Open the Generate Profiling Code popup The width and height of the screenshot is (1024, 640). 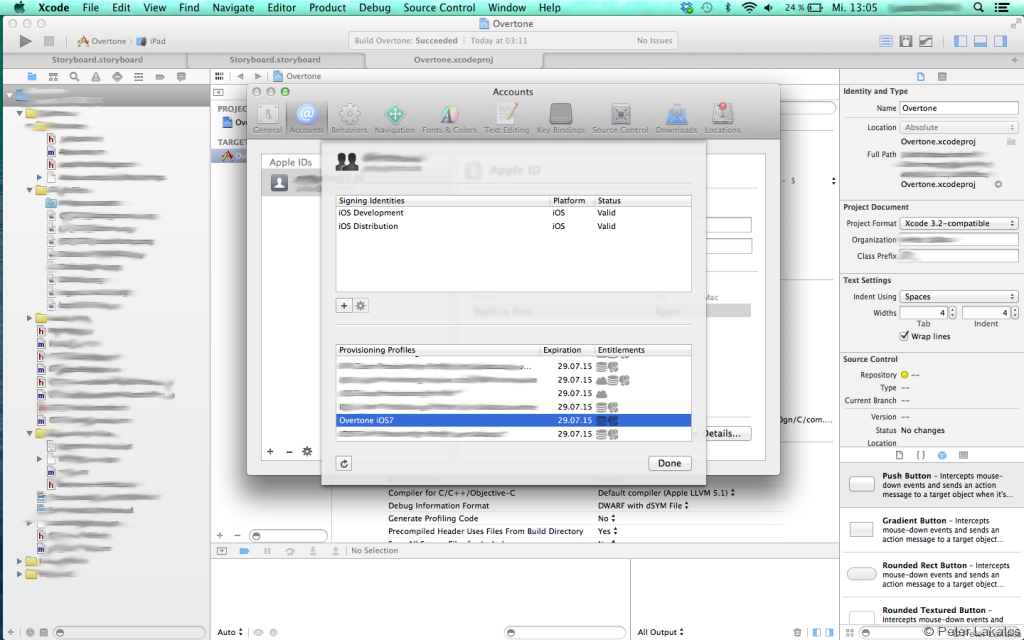pyautogui.click(x=607, y=519)
